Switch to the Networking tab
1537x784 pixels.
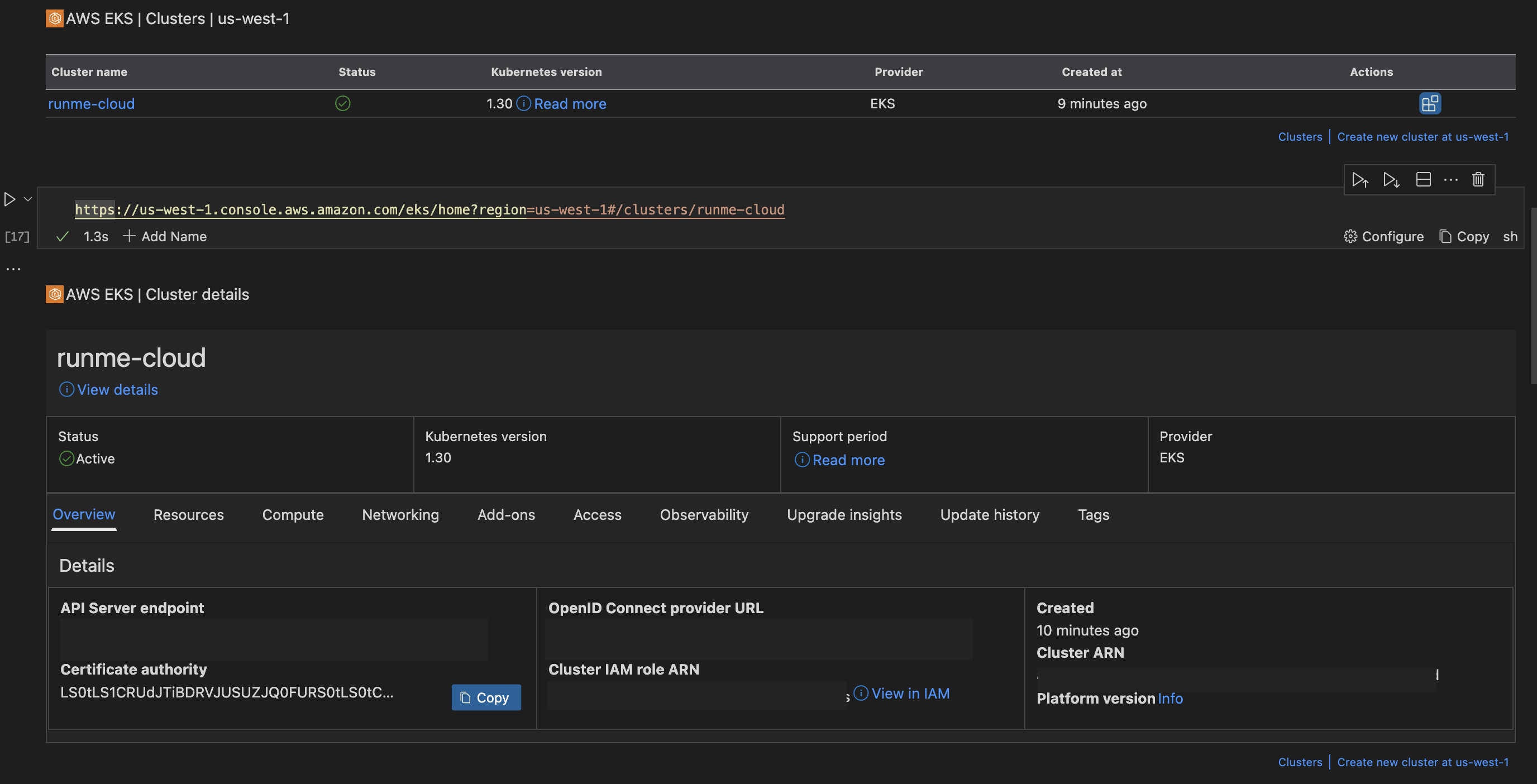(x=400, y=514)
